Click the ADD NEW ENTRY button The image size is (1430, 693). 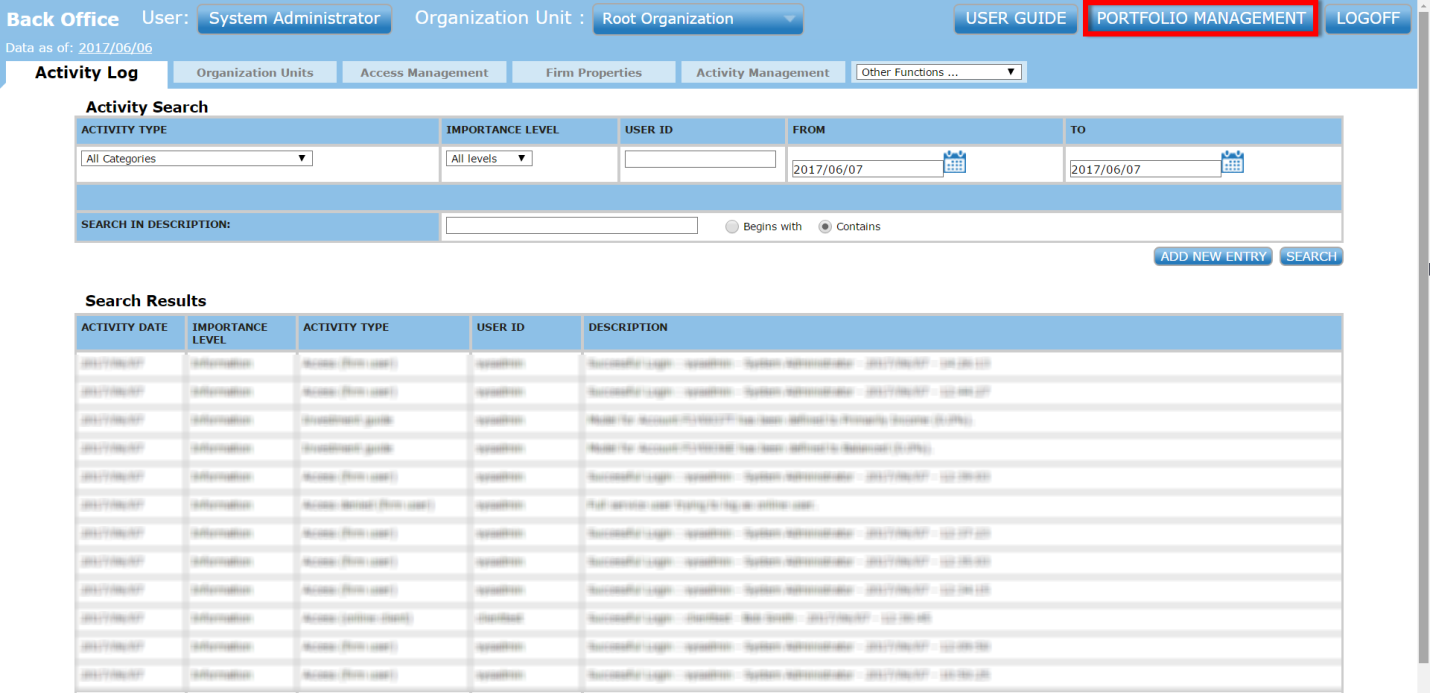pyautogui.click(x=1212, y=256)
